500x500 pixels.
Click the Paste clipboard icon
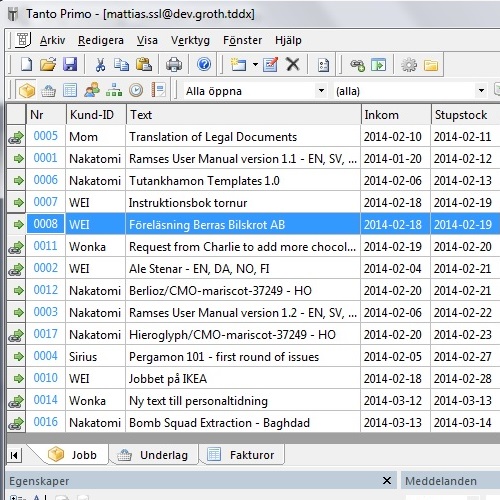coord(144,64)
